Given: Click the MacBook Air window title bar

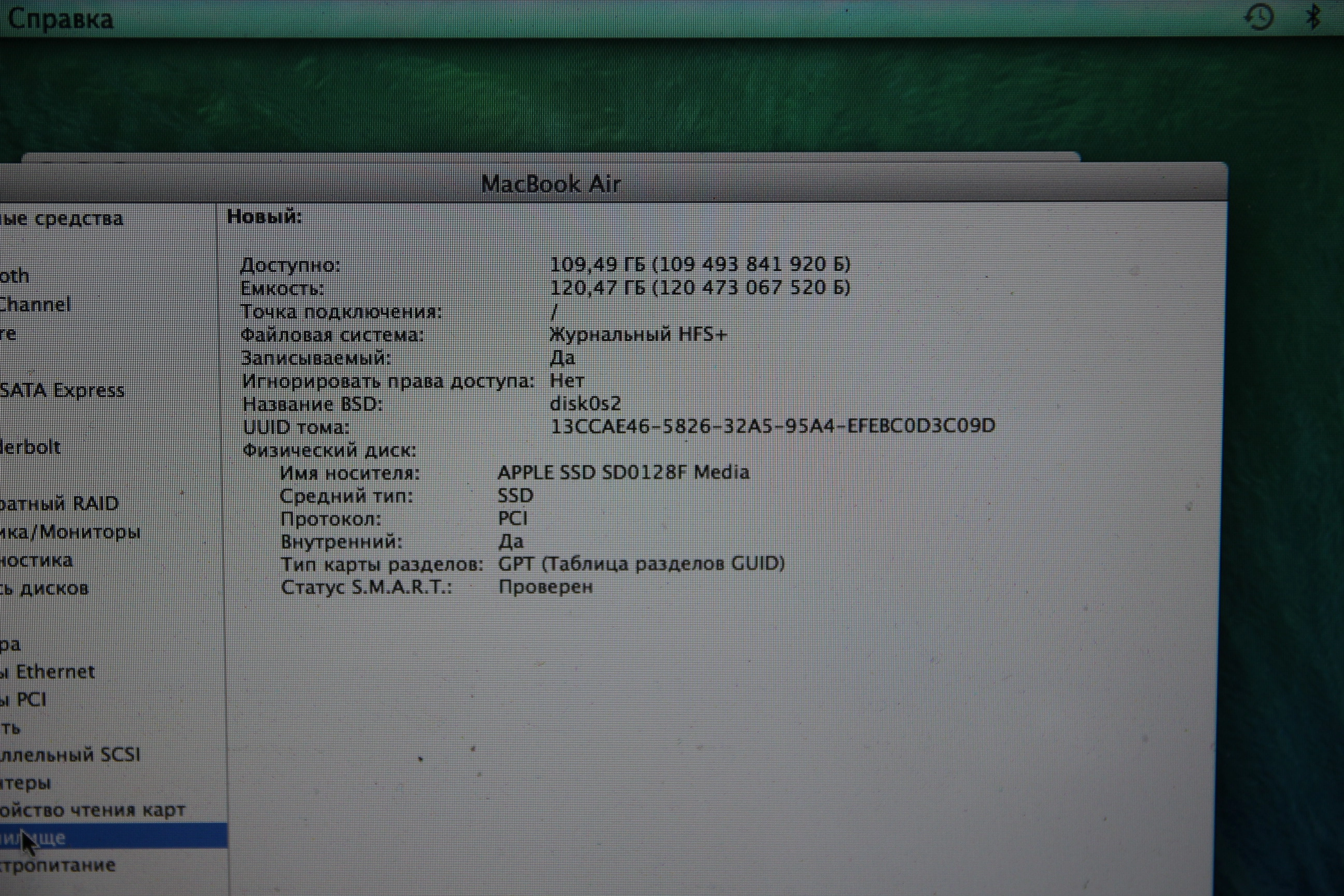Looking at the screenshot, I should 550,184.
